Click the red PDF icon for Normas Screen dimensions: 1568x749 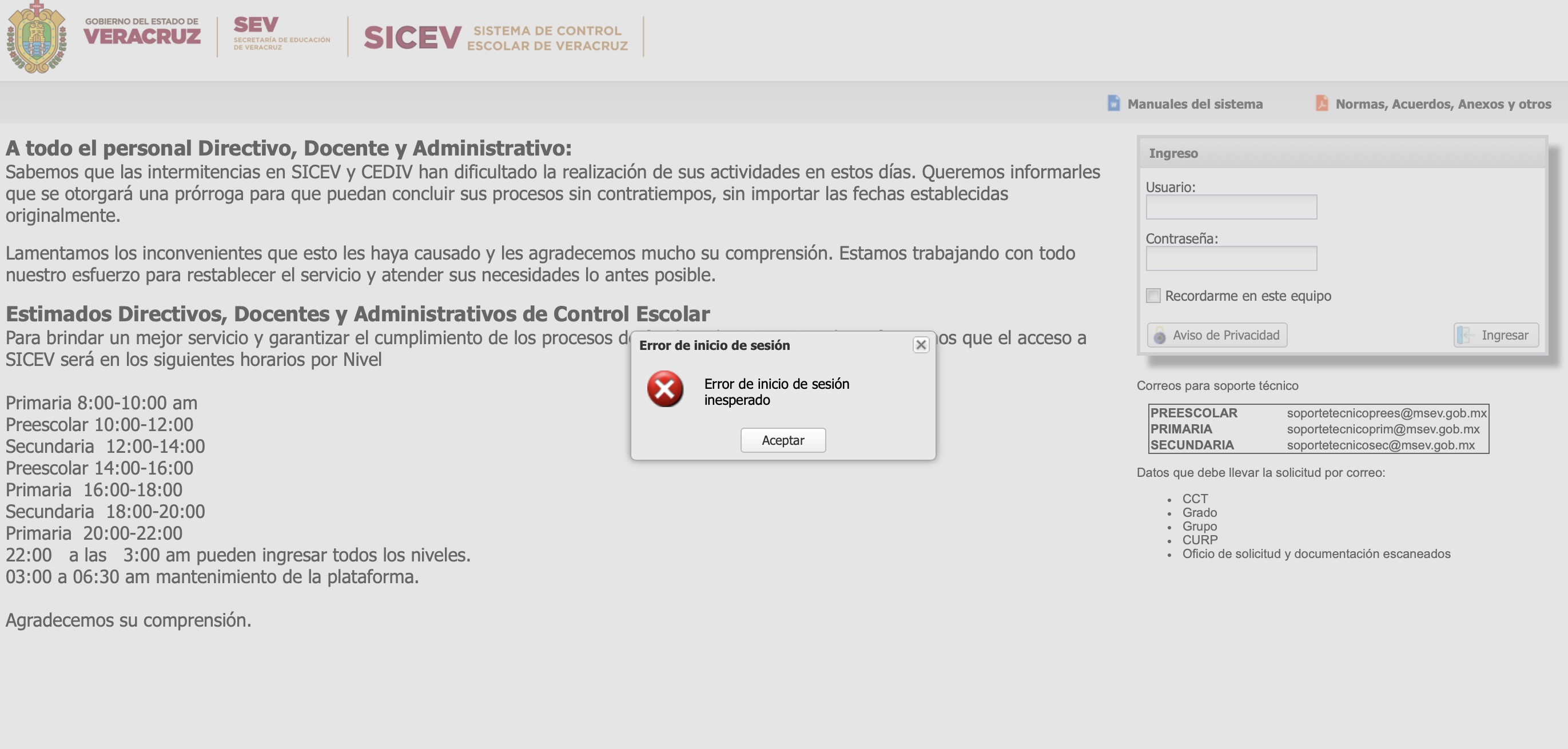1322,103
